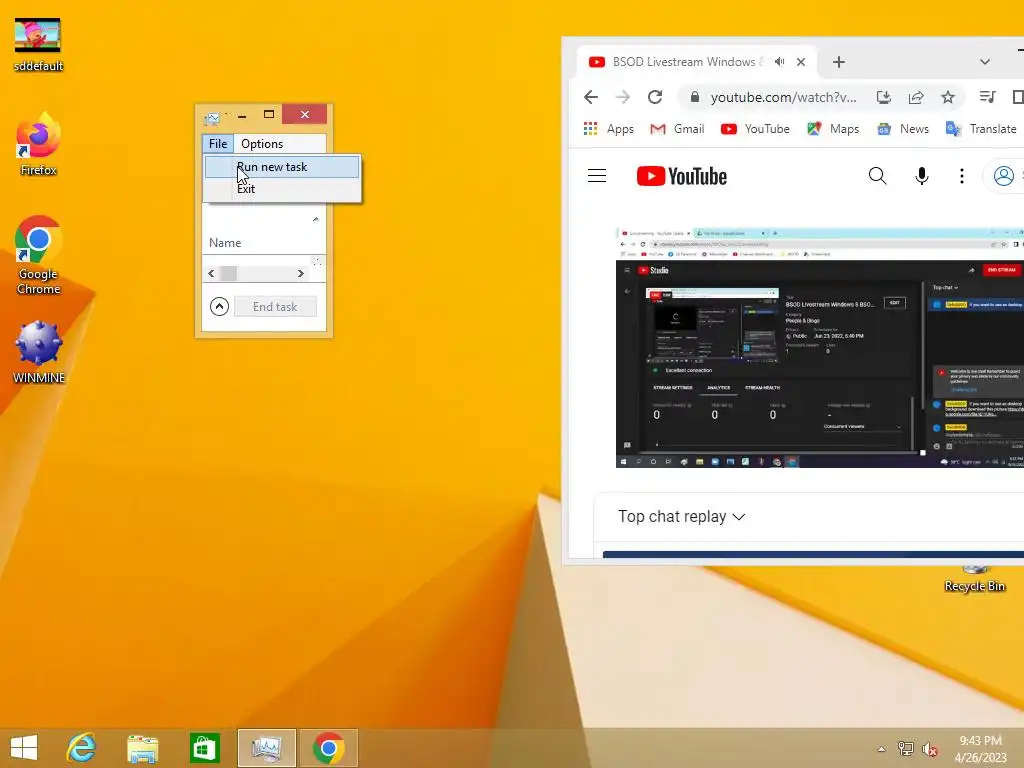Screen dimensions: 1024x768
Task: Click the YouTube video player
Action: 820,347
